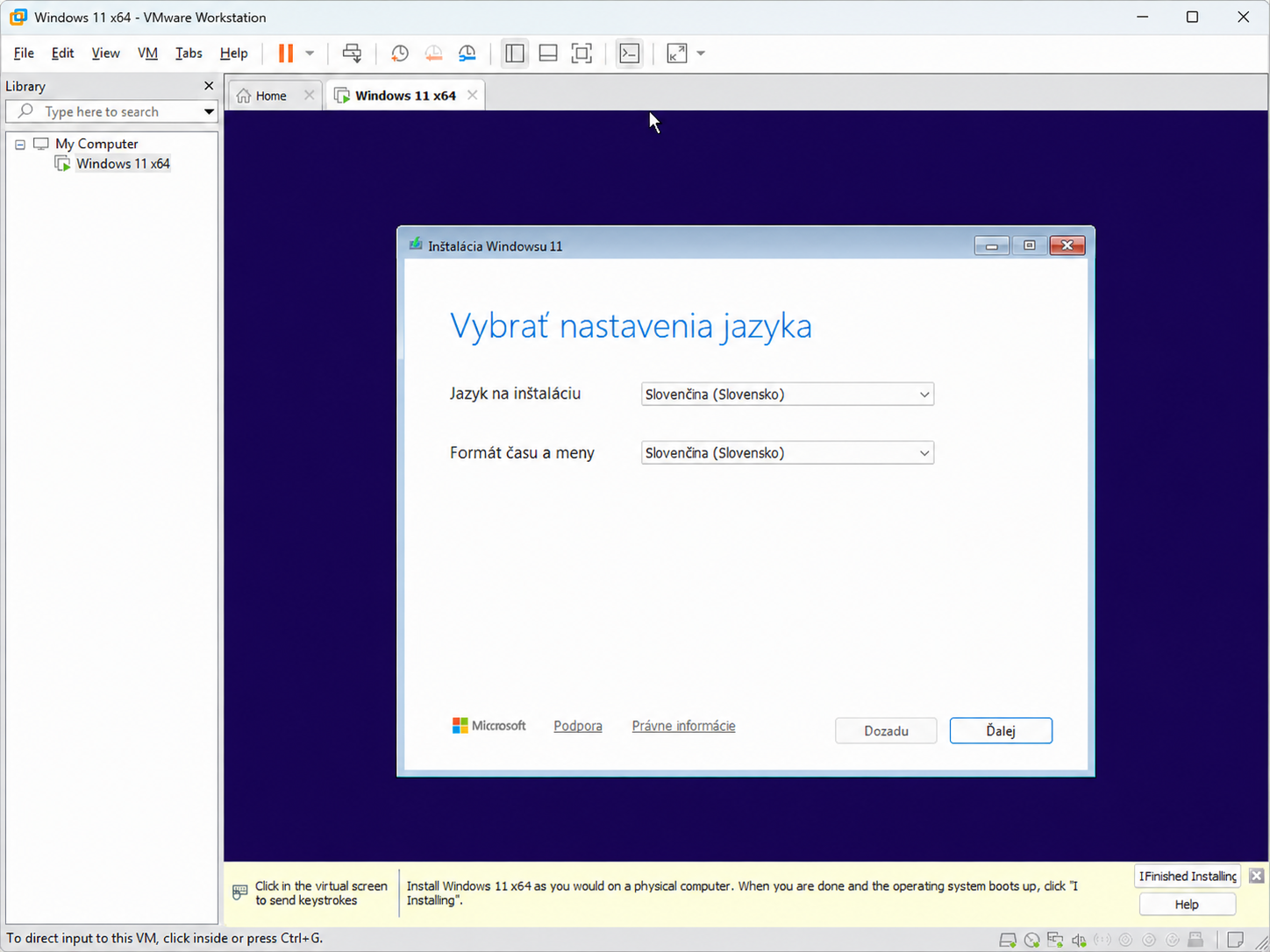Toggle the library sidebar view icon
Image resolution: width=1270 pixels, height=952 pixels.
[515, 53]
